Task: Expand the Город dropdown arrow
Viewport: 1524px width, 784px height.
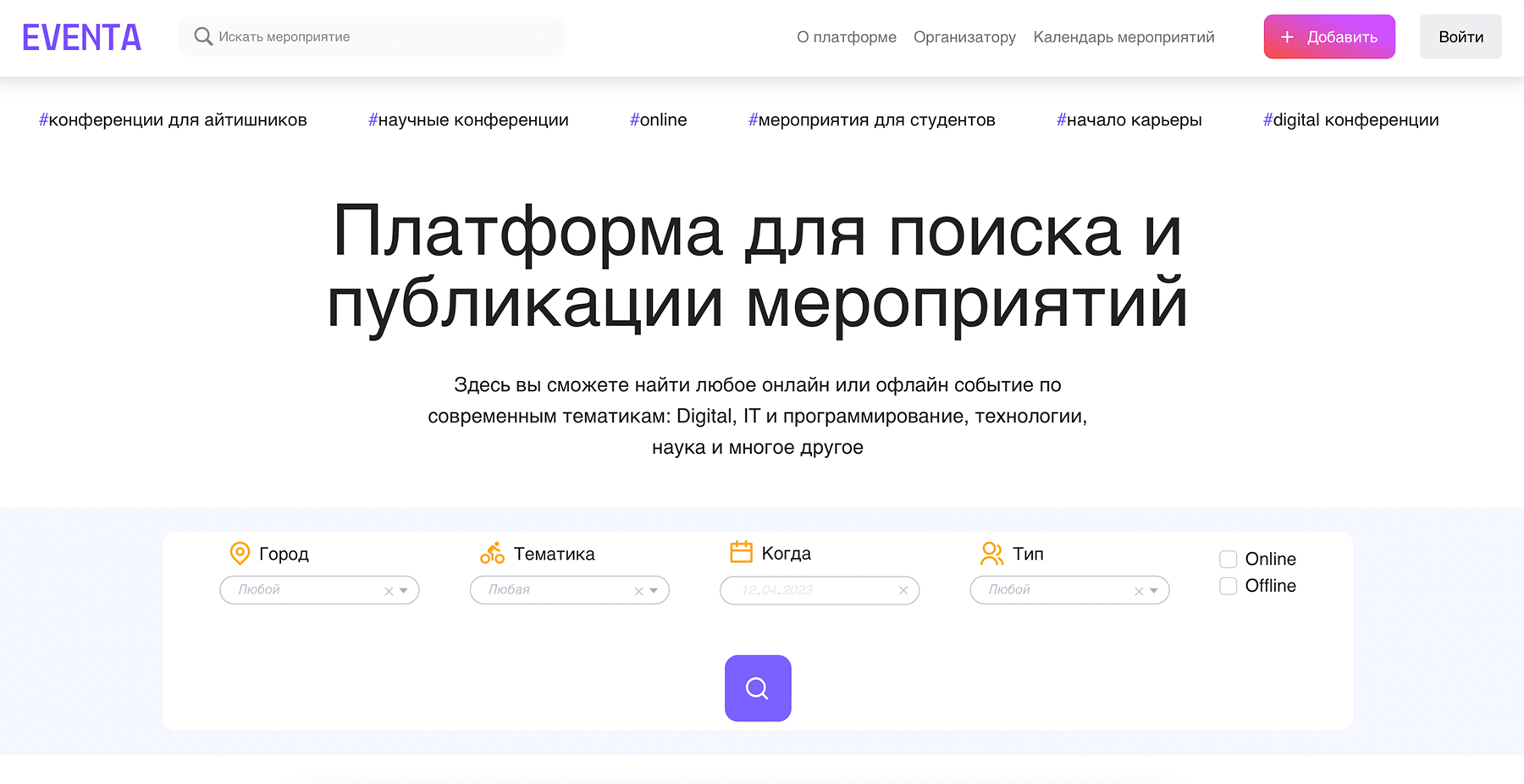Action: click(404, 591)
